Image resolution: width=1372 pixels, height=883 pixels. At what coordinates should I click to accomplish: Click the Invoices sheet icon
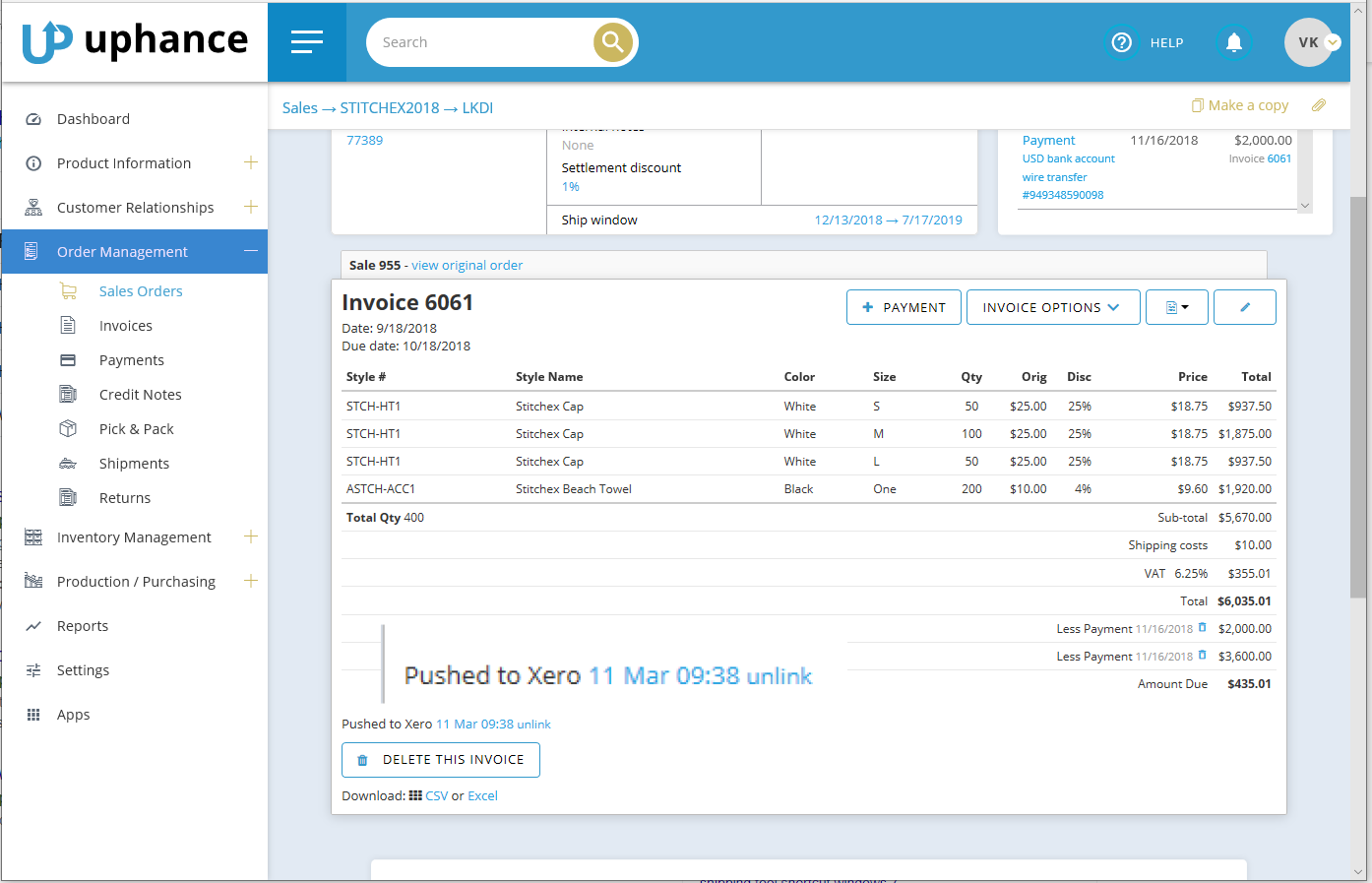[x=68, y=325]
